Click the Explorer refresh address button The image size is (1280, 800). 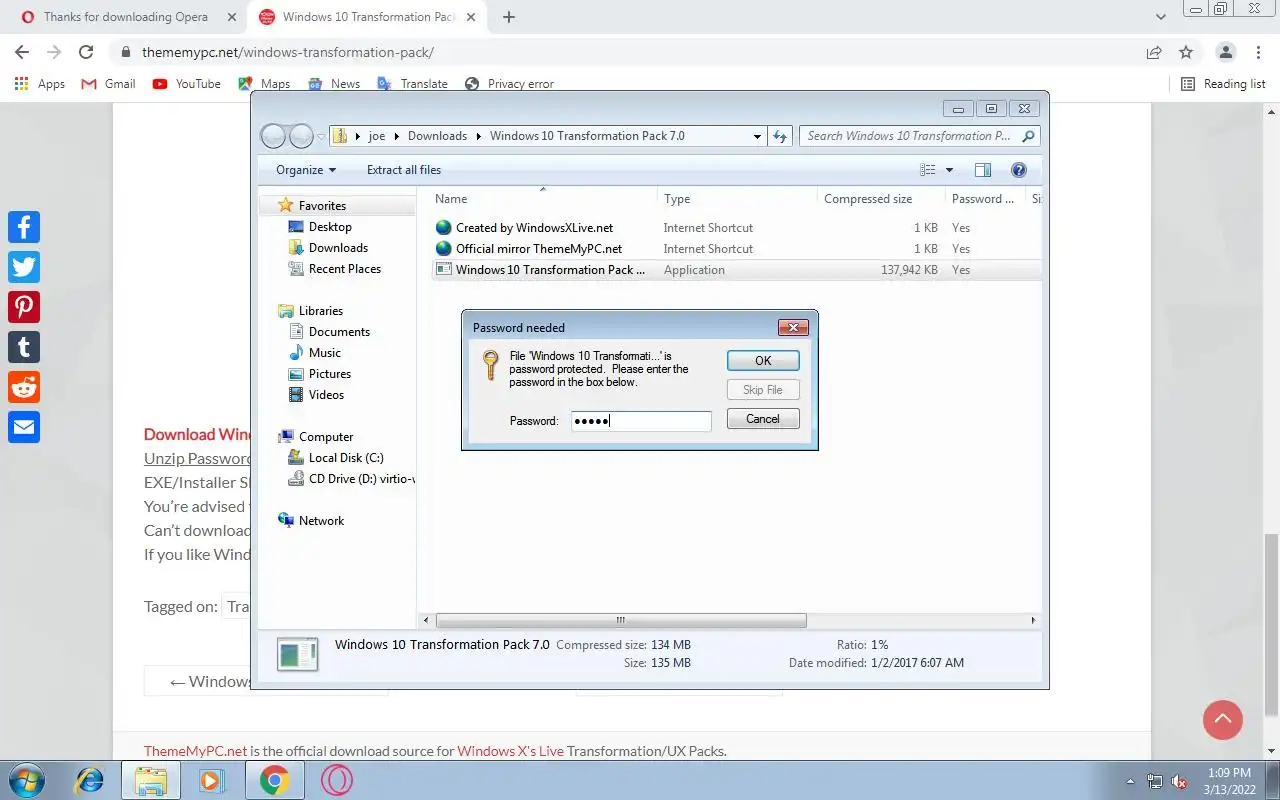[781, 136]
